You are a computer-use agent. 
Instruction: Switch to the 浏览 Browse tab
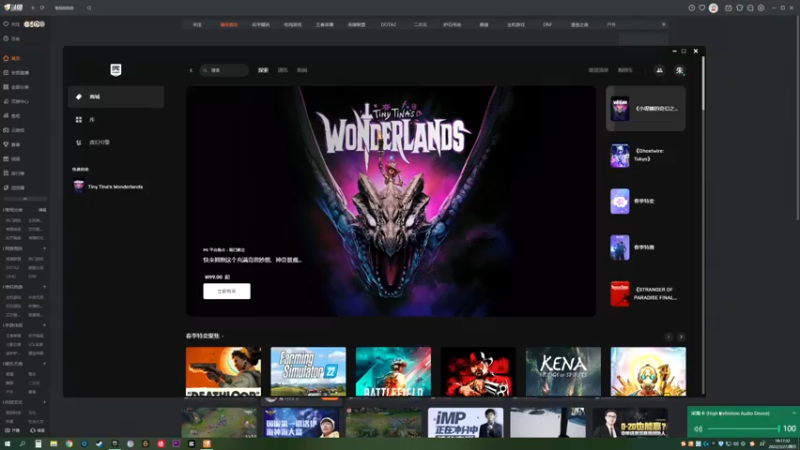(x=283, y=70)
